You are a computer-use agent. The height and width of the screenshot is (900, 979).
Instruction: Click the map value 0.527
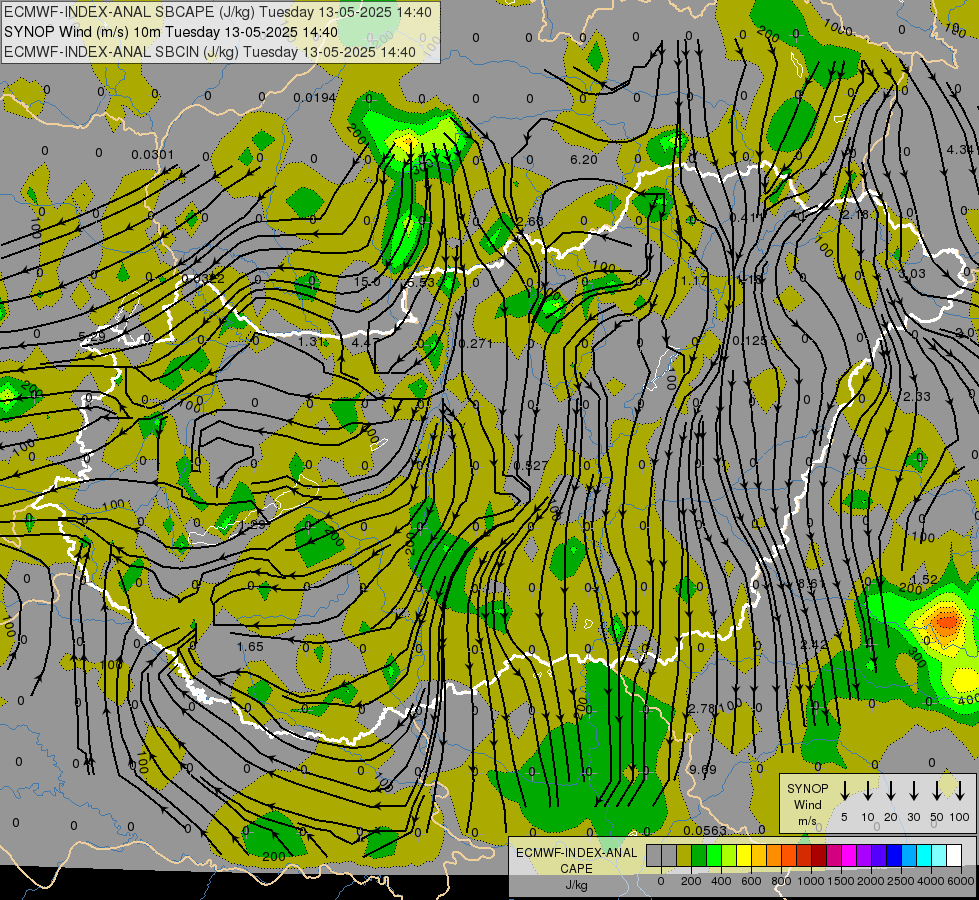point(531,465)
